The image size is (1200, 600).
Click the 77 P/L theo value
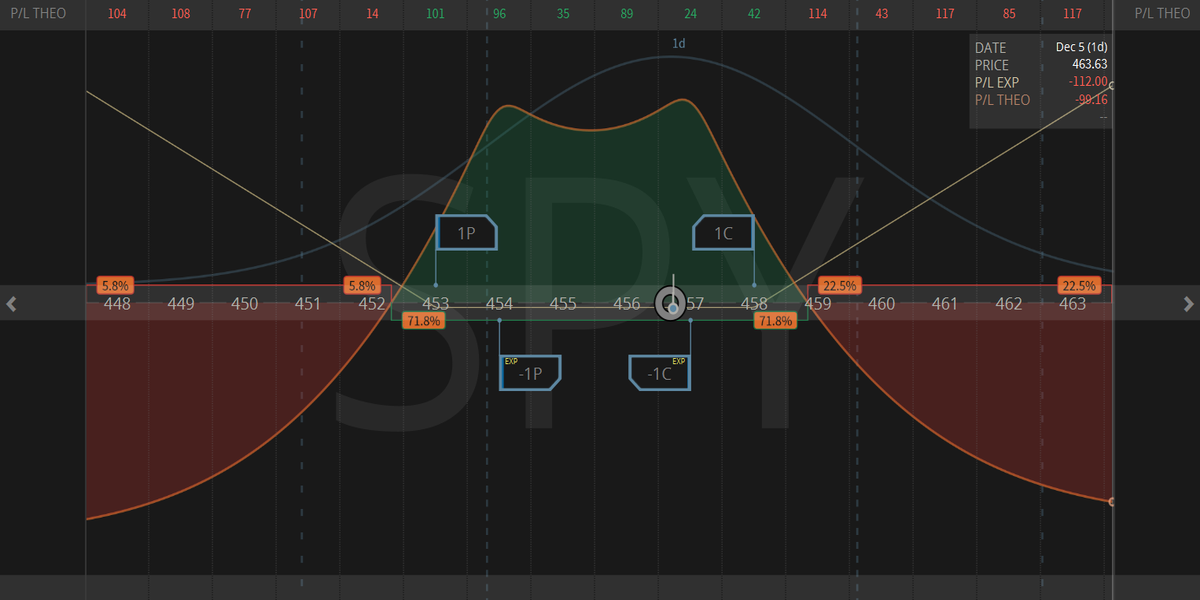(x=245, y=15)
